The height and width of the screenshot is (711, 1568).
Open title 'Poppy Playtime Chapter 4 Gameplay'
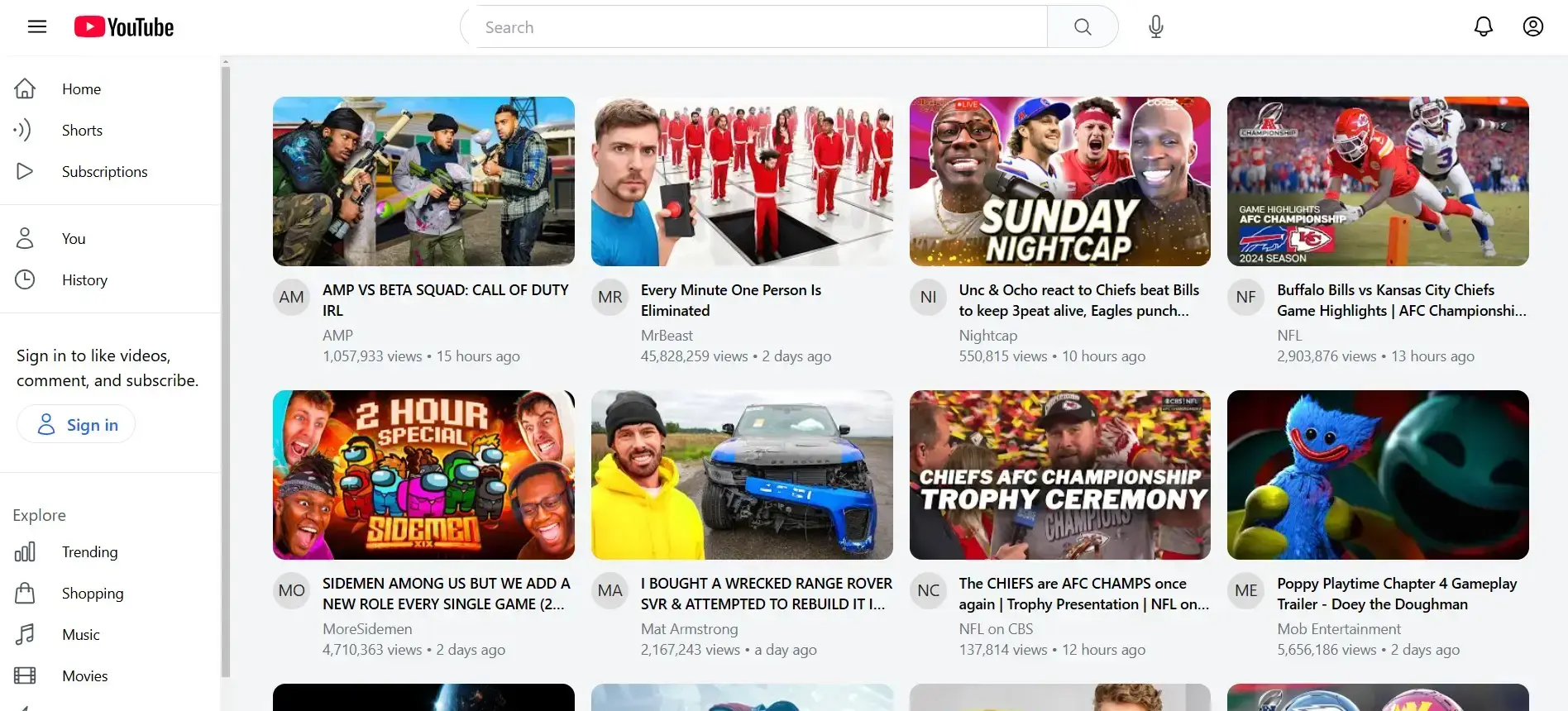[x=1397, y=594]
